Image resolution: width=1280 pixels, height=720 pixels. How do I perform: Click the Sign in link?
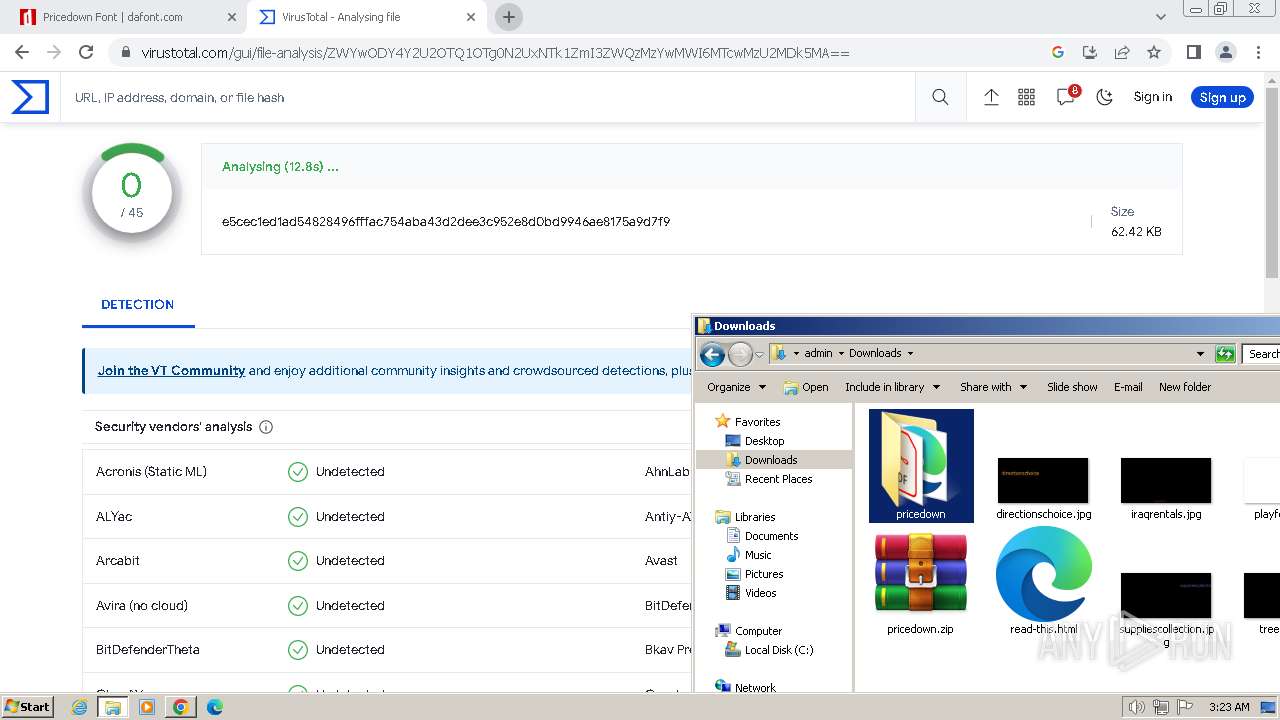point(1153,97)
